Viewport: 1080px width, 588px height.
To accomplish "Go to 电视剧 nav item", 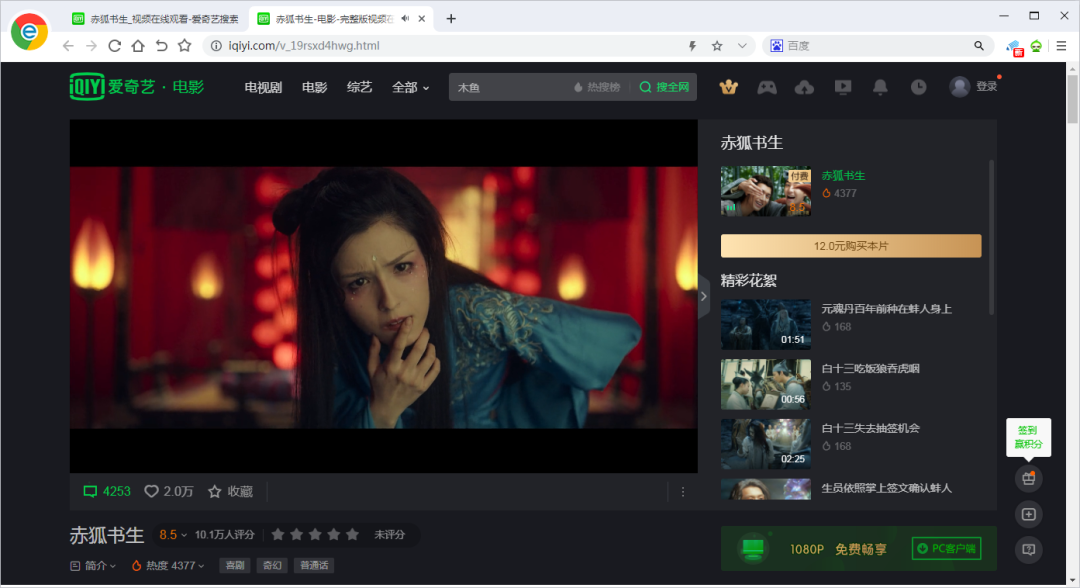I will [263, 87].
